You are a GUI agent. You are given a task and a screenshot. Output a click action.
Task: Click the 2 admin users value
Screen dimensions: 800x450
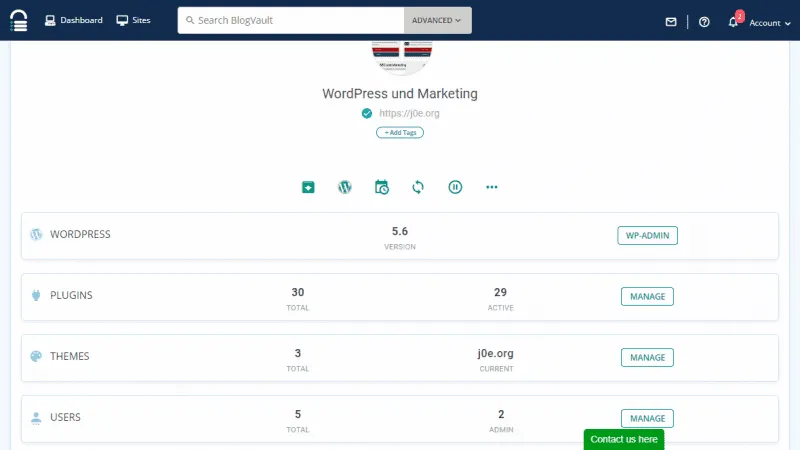point(501,414)
